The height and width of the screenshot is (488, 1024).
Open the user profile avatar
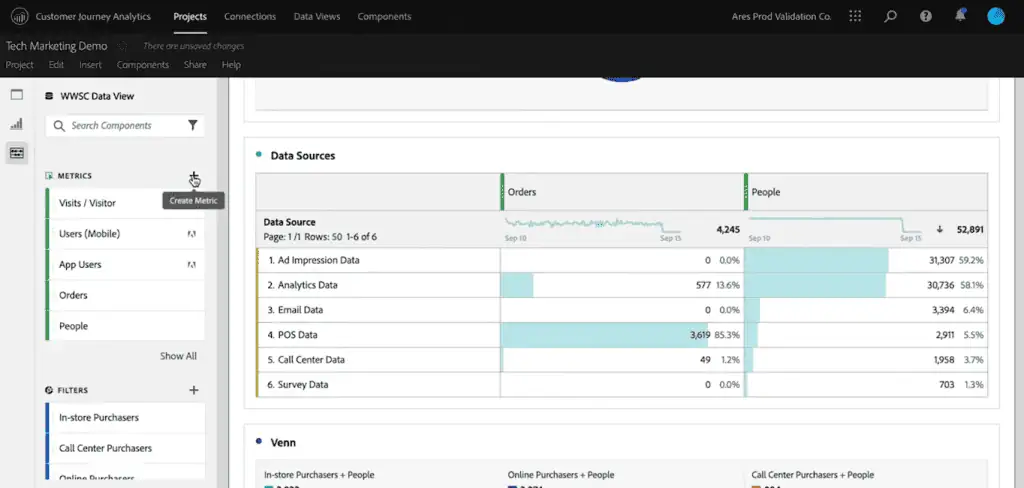[x=995, y=16]
